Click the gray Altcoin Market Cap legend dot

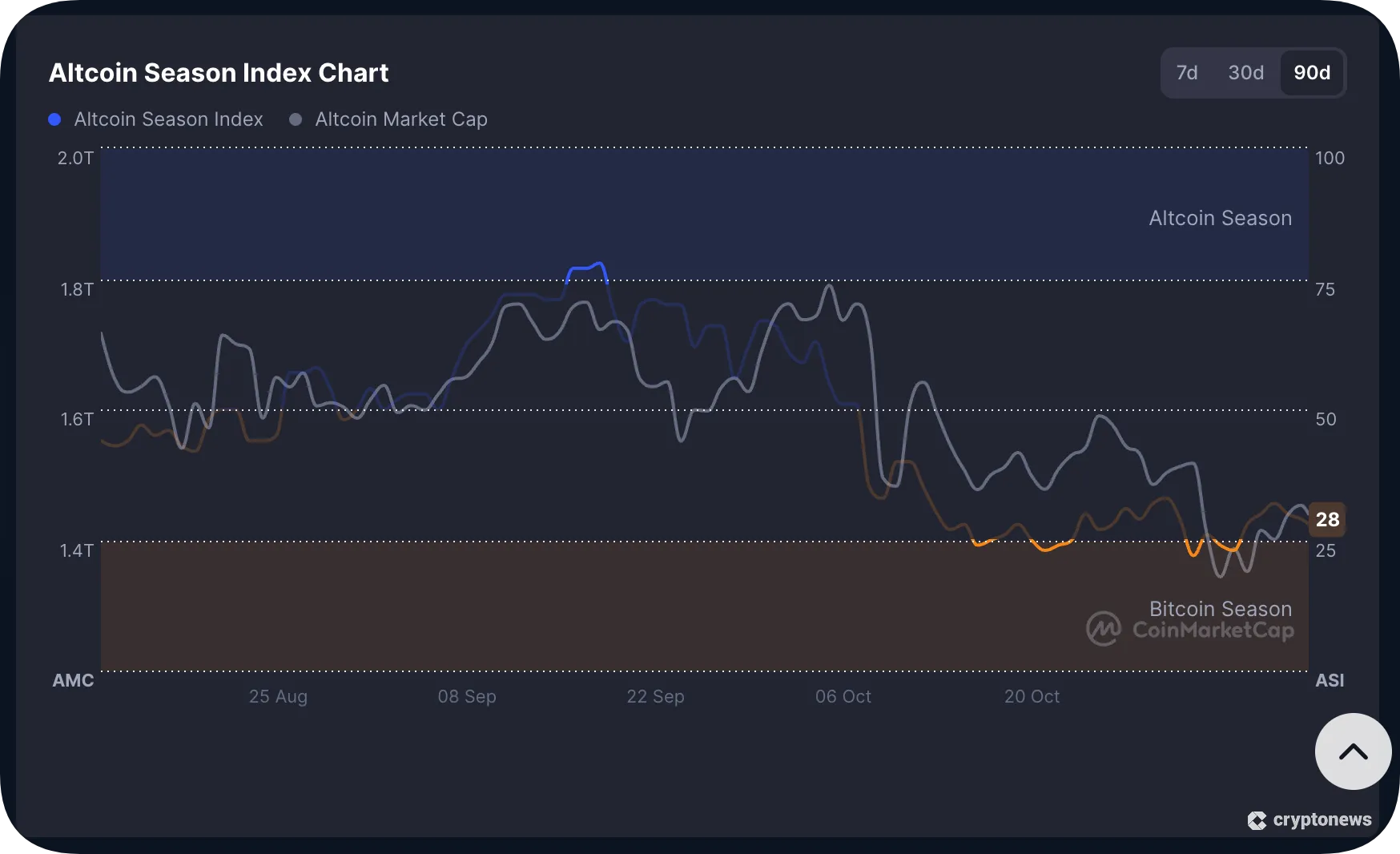(295, 119)
